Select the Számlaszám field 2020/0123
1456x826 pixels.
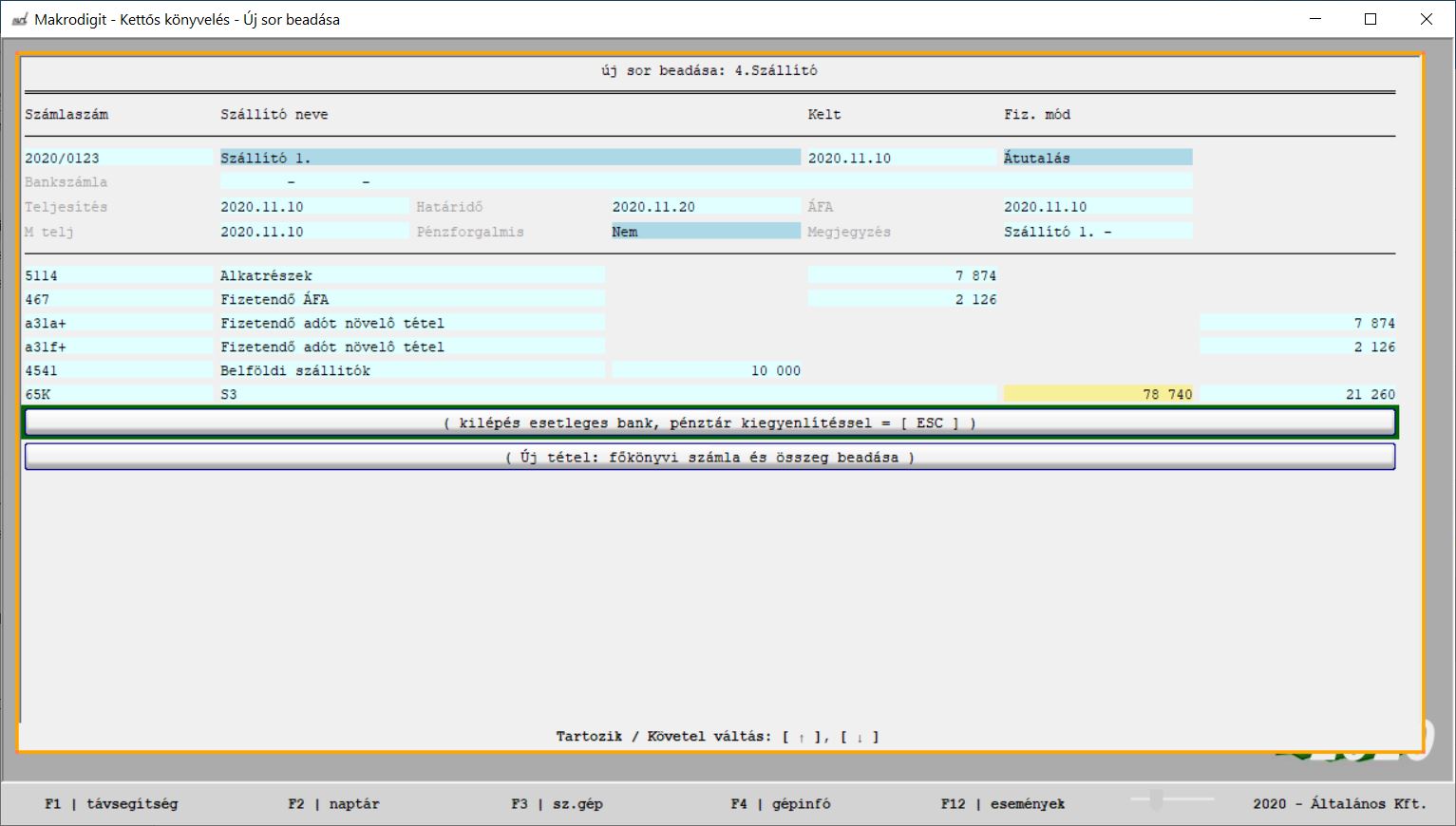[x=121, y=158]
